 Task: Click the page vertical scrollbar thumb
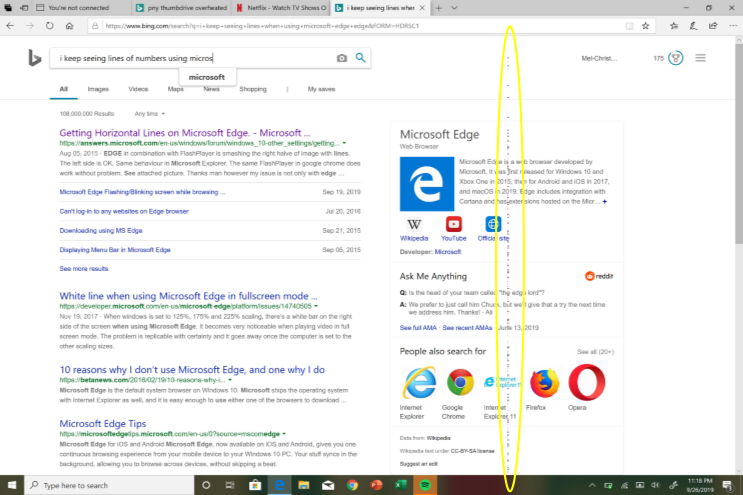pyautogui.click(x=739, y=144)
